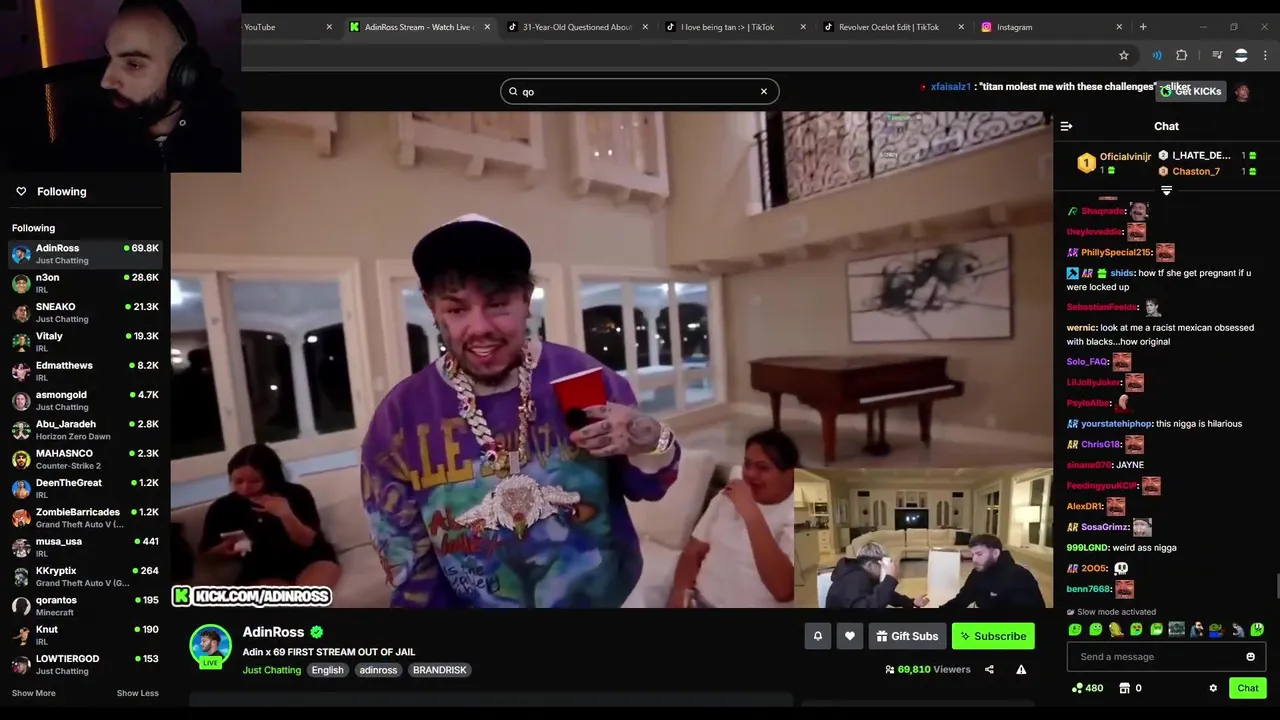The image size is (1280, 720).
Task: Open ZombieBarricades channel in sidebar
Action: pos(85,518)
